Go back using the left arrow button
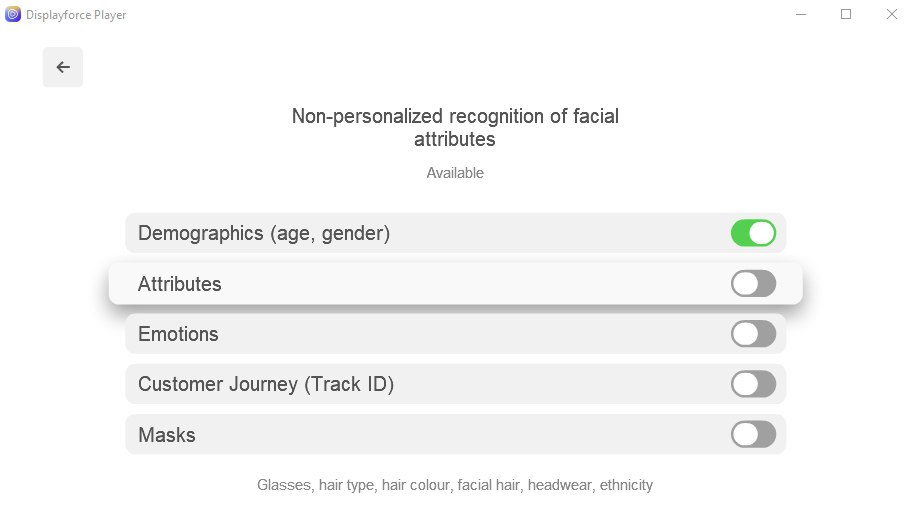The image size is (911, 532). pos(63,67)
